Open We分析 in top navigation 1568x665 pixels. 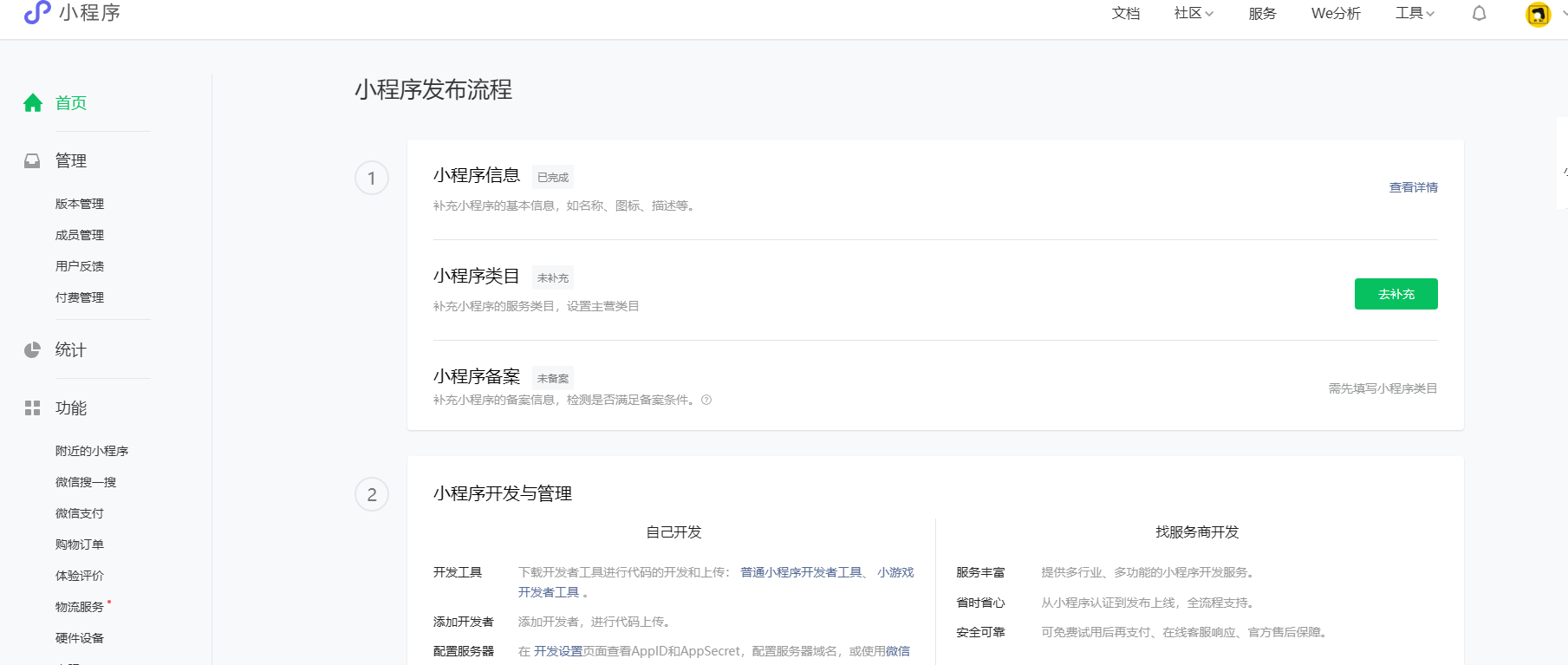[1336, 13]
